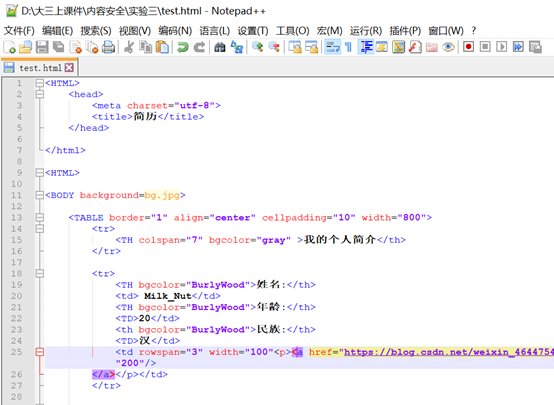This screenshot has height=405, width=554.
Task: Click the blue save icon on test.html tab
Action: [9, 68]
